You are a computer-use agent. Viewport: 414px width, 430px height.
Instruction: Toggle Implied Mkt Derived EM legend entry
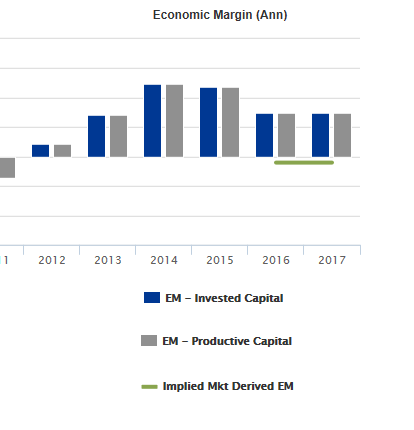[217, 386]
